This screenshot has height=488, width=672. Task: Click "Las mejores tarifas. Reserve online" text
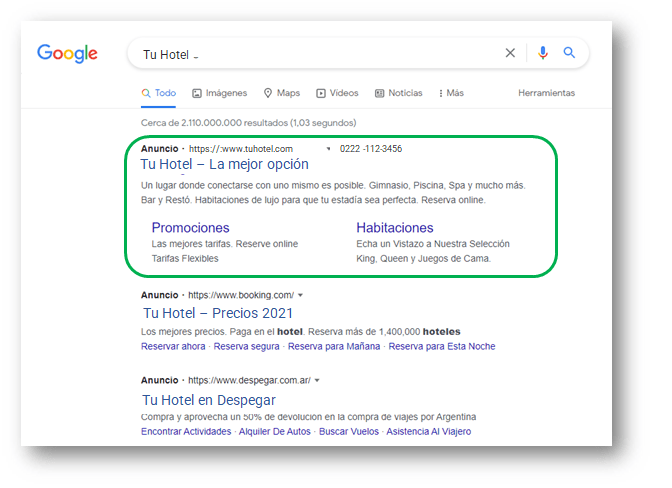pos(225,244)
